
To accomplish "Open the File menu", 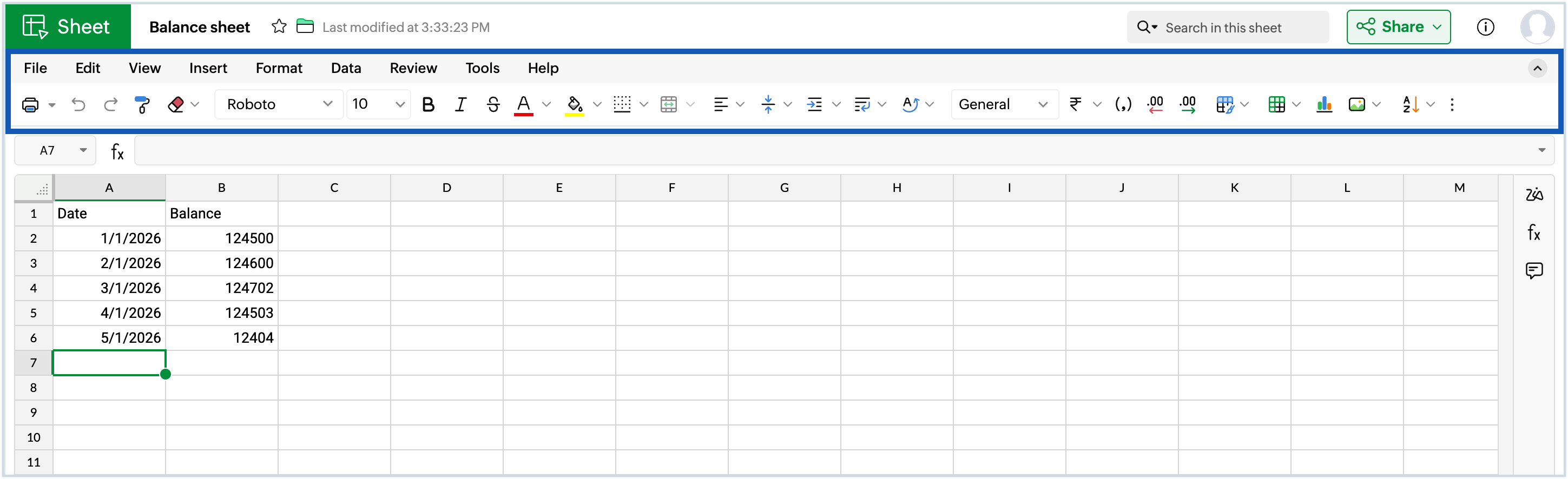I will (35, 68).
